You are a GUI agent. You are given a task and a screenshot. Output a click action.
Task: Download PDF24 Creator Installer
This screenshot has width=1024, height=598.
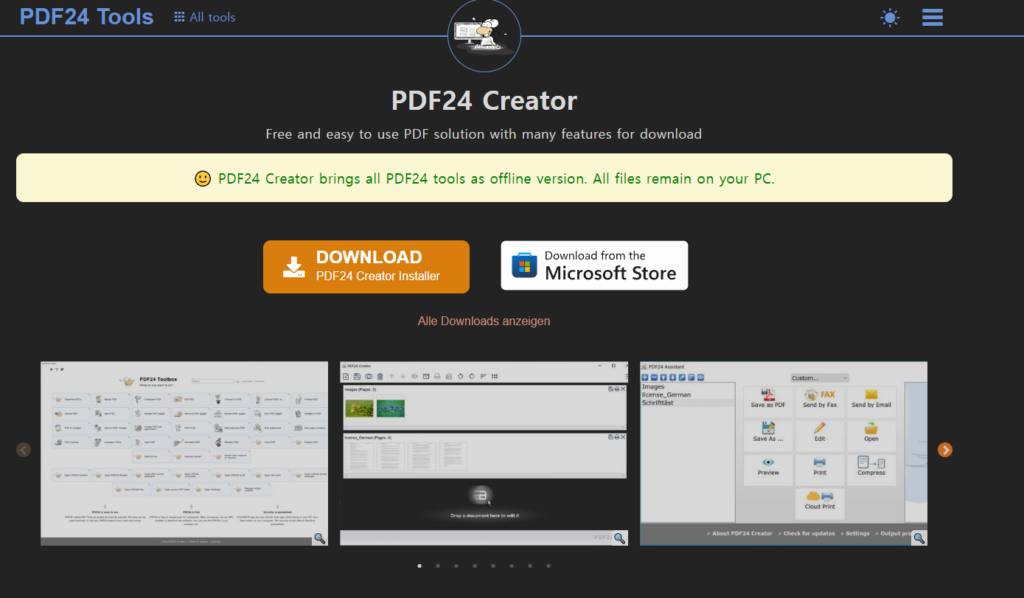(366, 266)
